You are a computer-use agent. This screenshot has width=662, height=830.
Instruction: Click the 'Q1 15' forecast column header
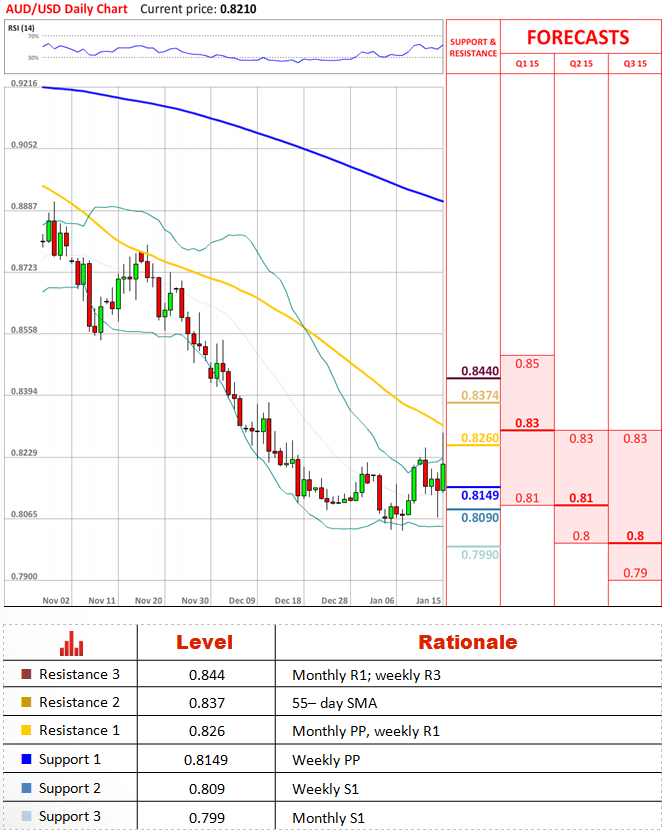527,64
